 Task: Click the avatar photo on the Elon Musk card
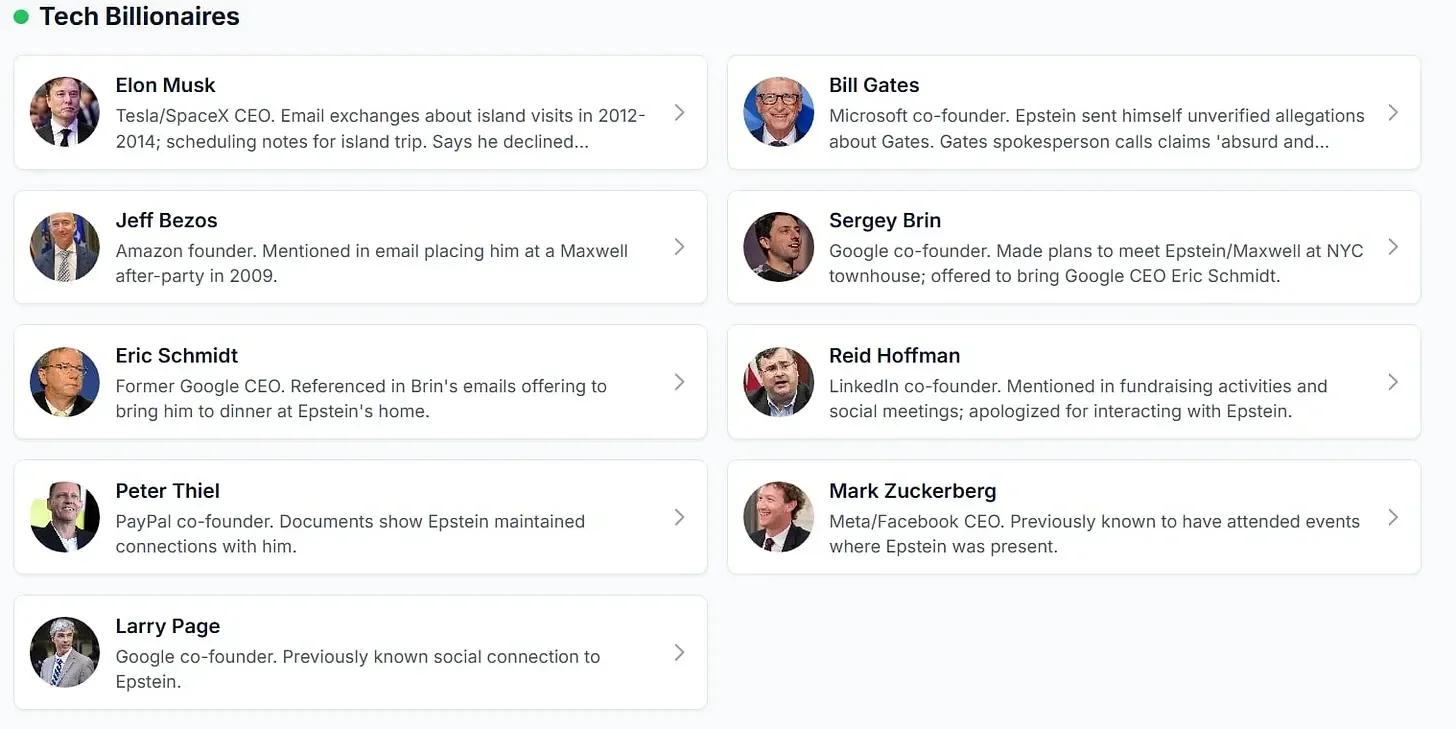(65, 112)
